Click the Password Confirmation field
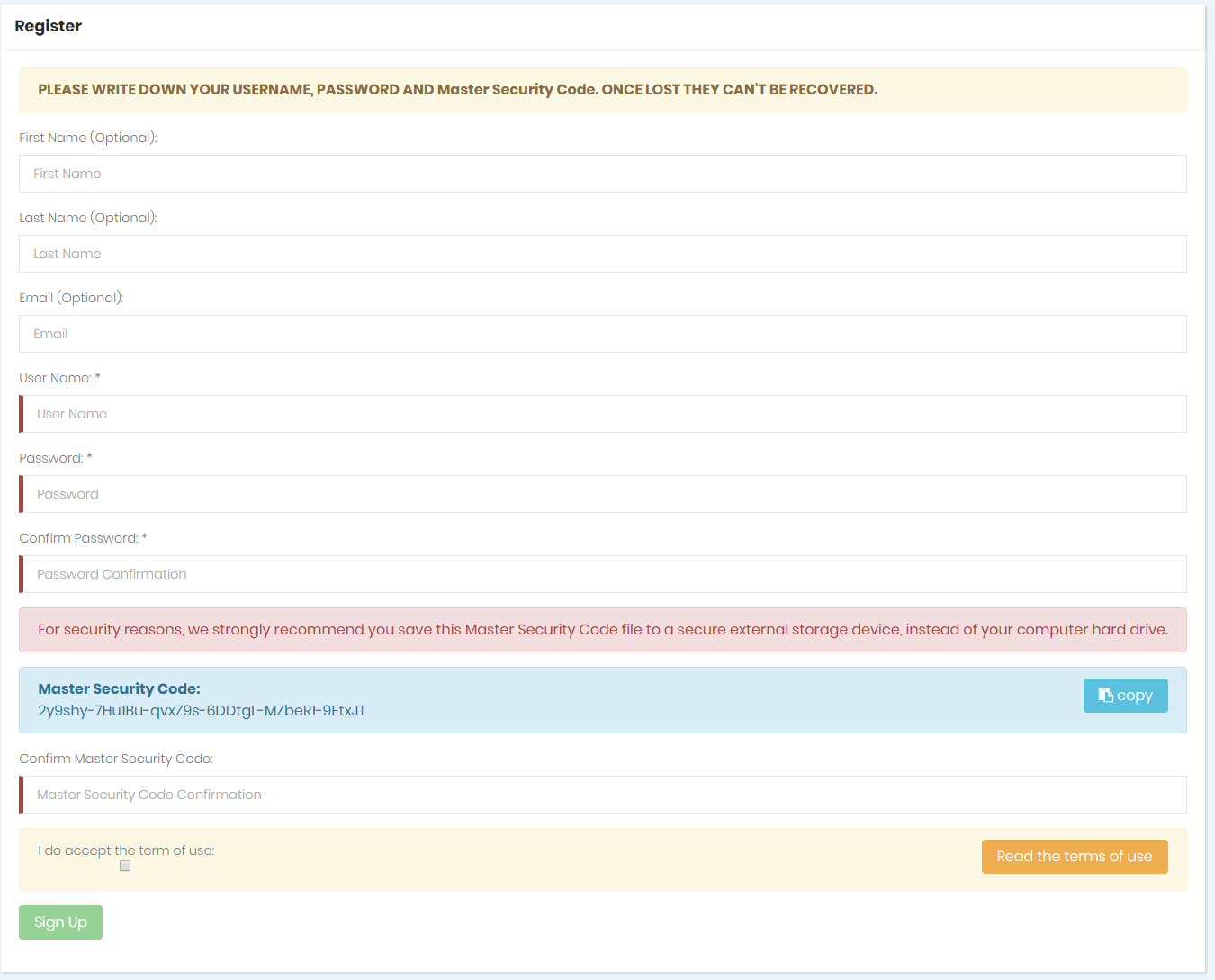1215x980 pixels. (602, 574)
